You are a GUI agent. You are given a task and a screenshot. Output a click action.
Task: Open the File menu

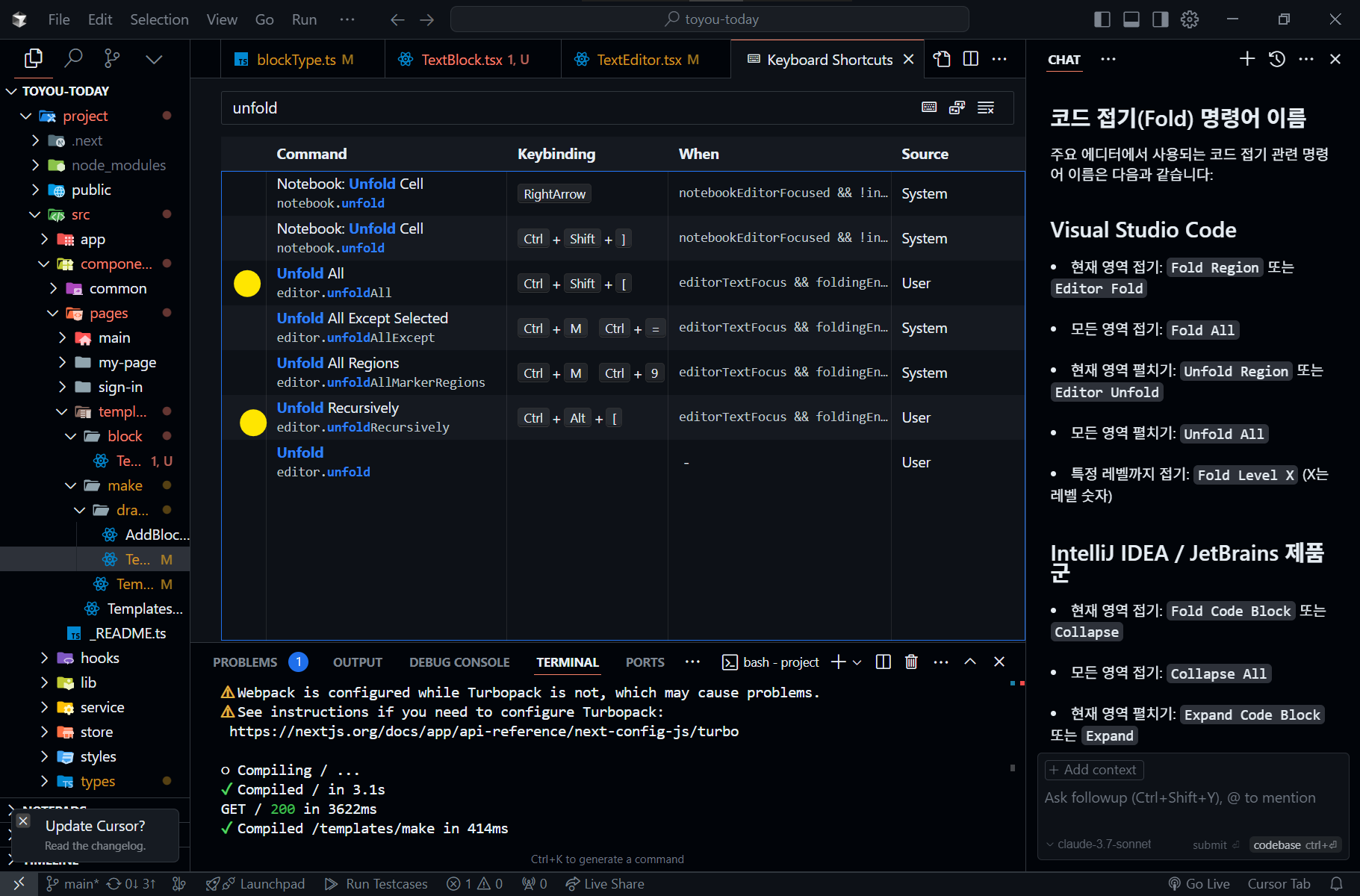[59, 19]
